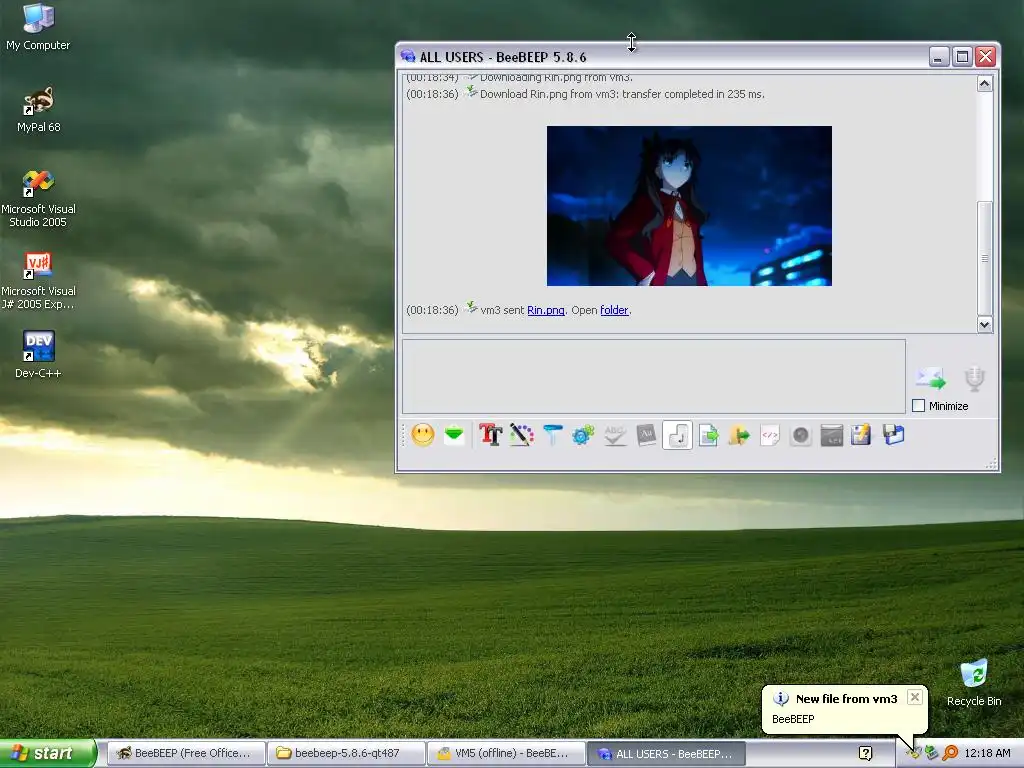Click the BeeBEEP yellow tray icon

pyautogui.click(x=913, y=754)
